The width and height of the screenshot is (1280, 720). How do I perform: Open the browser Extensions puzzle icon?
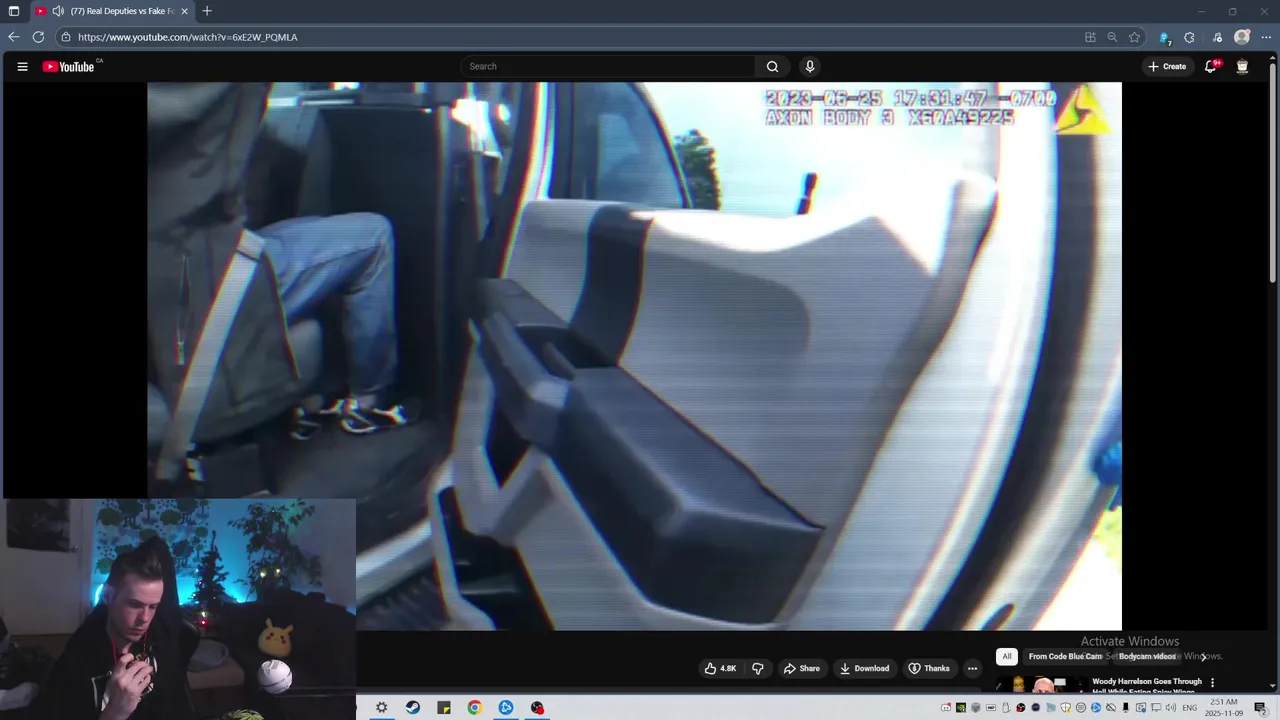click(x=1189, y=37)
